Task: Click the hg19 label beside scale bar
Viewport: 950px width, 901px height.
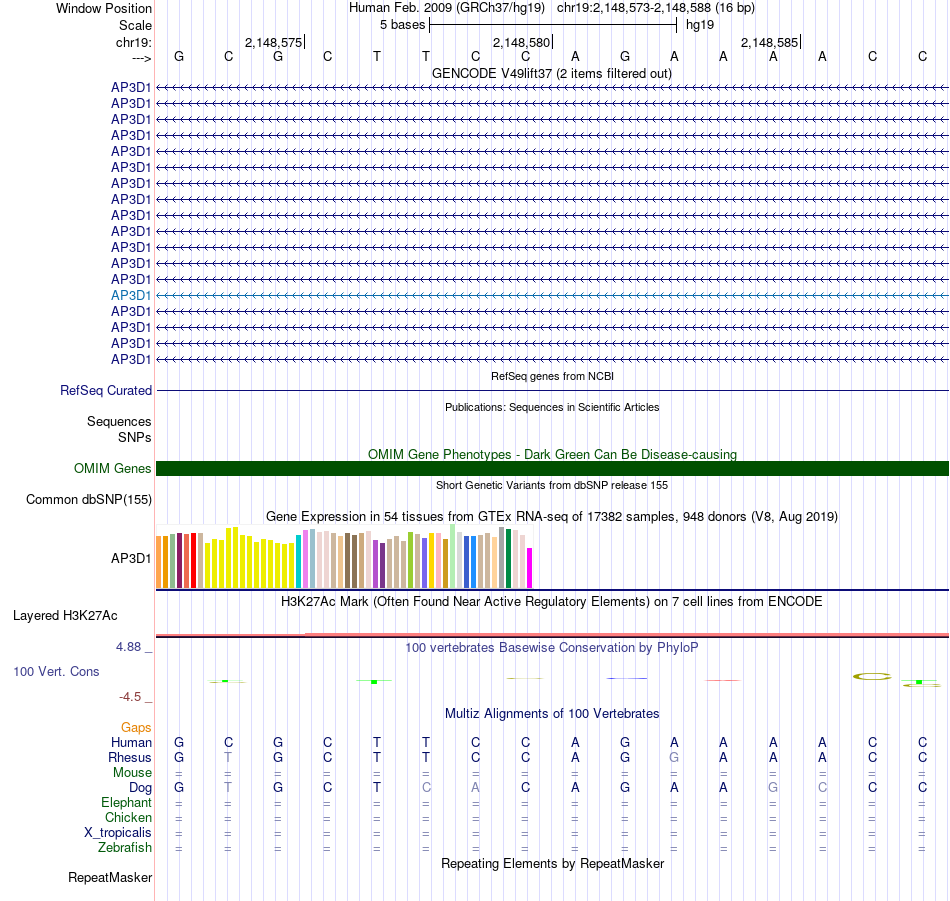Action: click(x=700, y=25)
